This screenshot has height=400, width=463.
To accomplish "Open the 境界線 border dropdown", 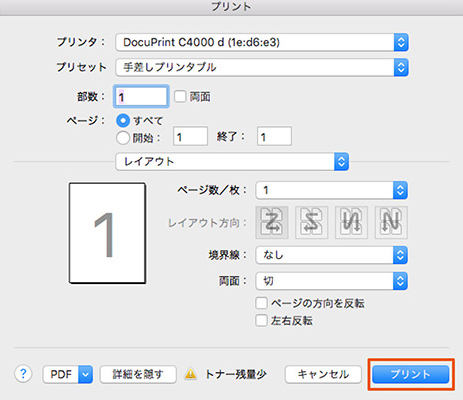I will click(x=331, y=255).
